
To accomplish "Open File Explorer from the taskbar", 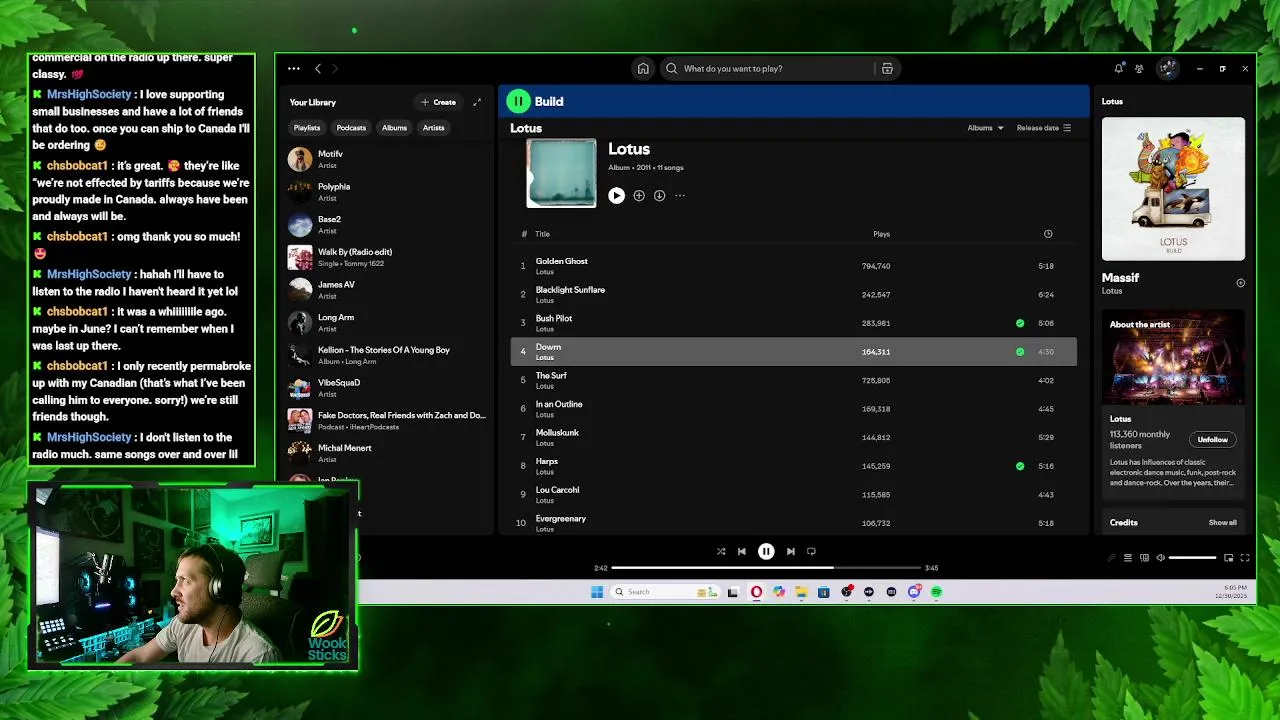I will [x=801, y=592].
